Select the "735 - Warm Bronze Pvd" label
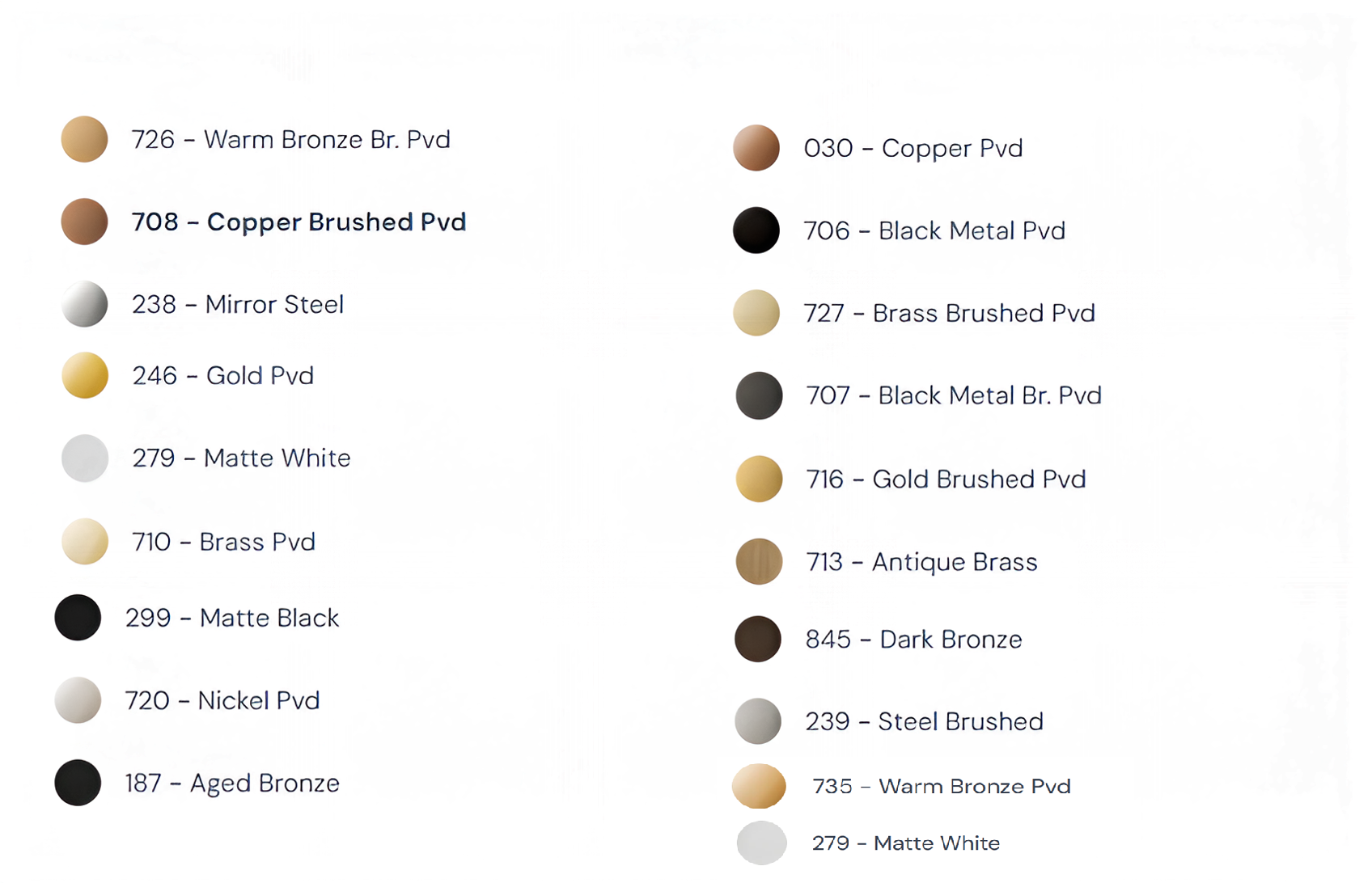The width and height of the screenshot is (1372, 883). click(x=941, y=786)
